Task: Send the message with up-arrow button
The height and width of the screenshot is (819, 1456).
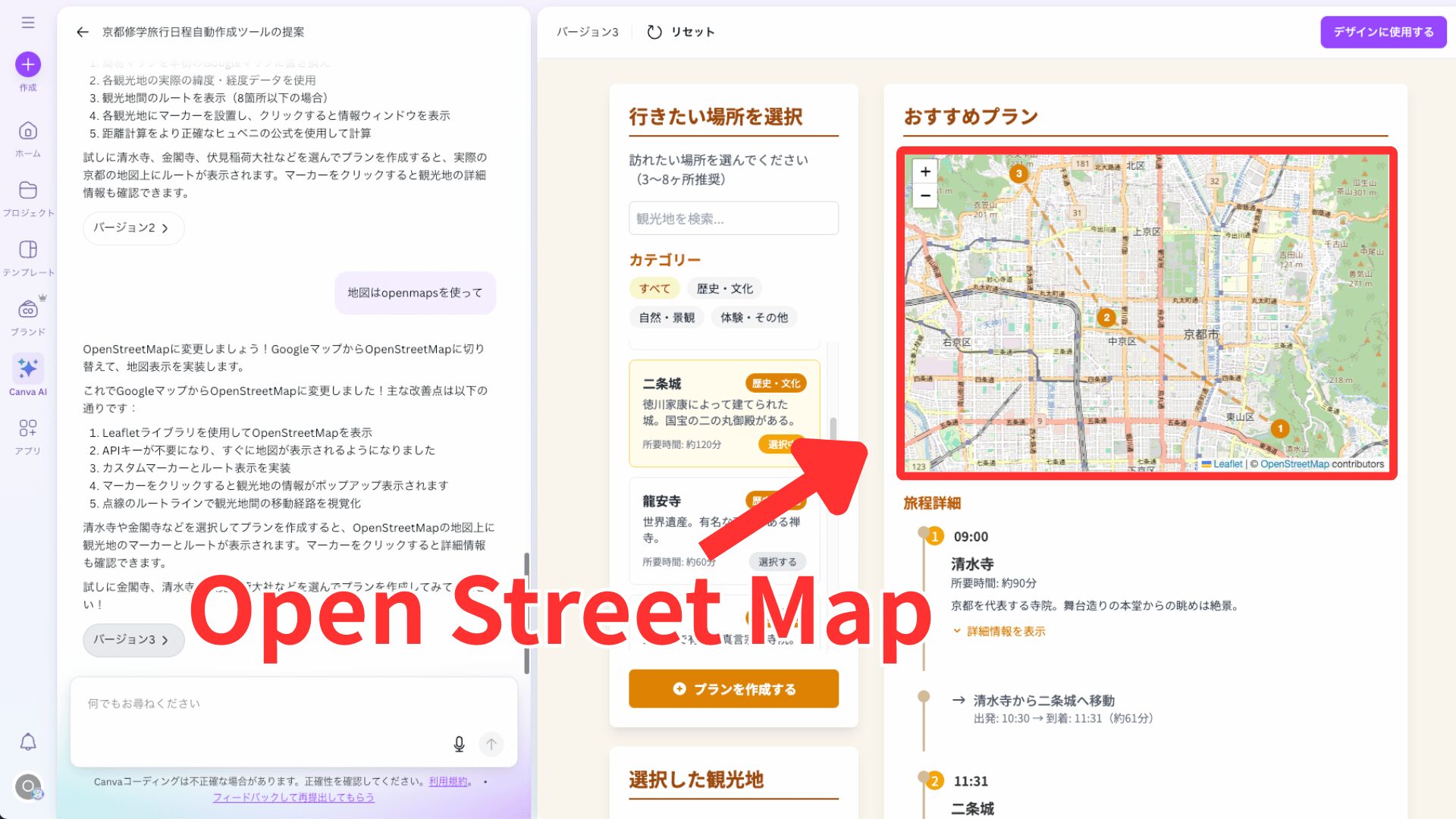Action: [x=491, y=745]
